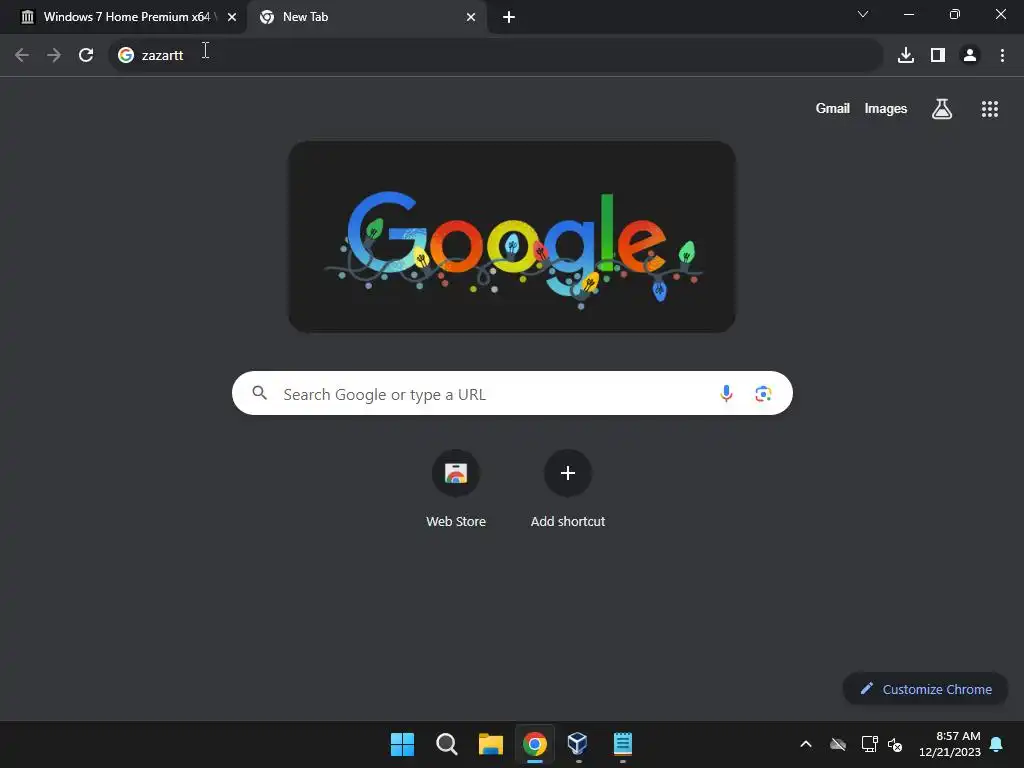Reload the current page
The width and height of the screenshot is (1024, 768).
pyautogui.click(x=86, y=55)
